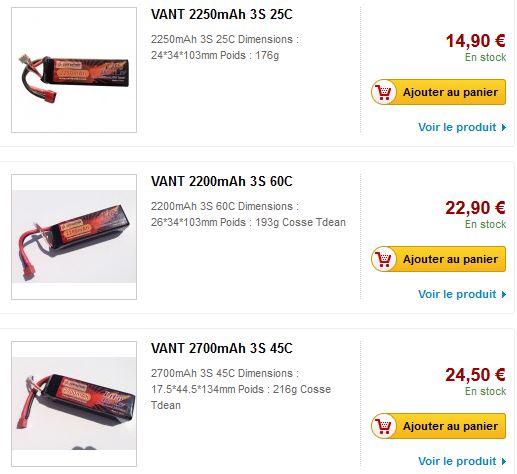The image size is (517, 474).
Task: Add the 14,90 € battery to the cart
Action: (x=438, y=92)
